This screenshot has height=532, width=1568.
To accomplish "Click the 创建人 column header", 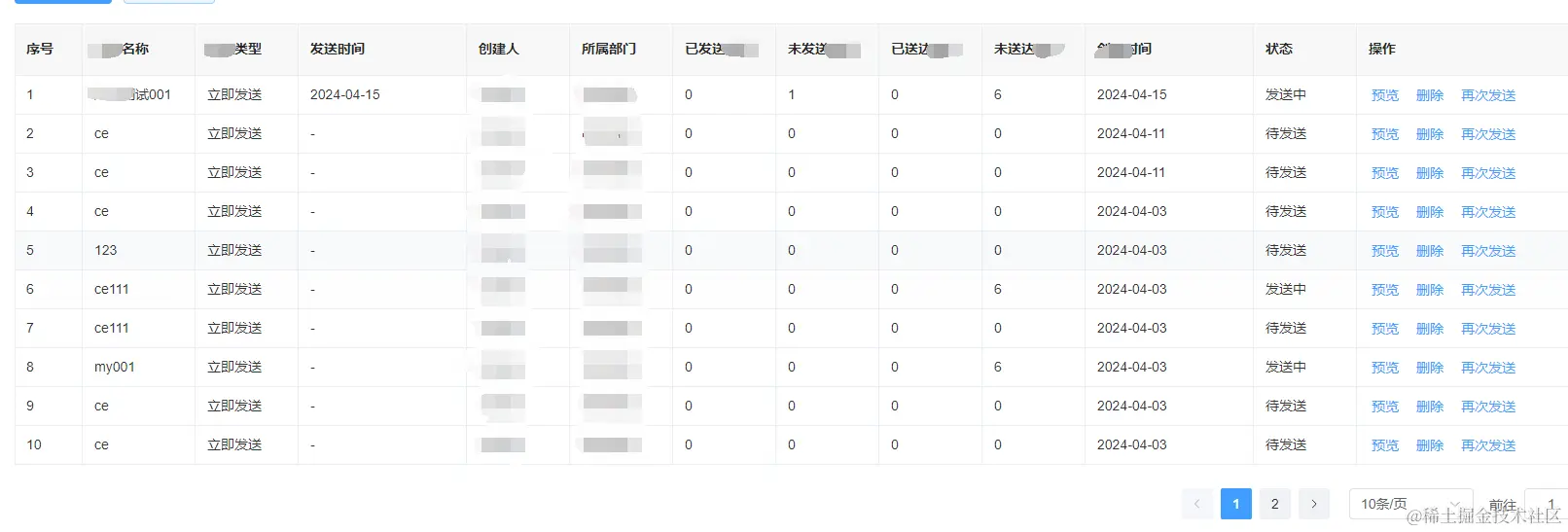I will [499, 49].
